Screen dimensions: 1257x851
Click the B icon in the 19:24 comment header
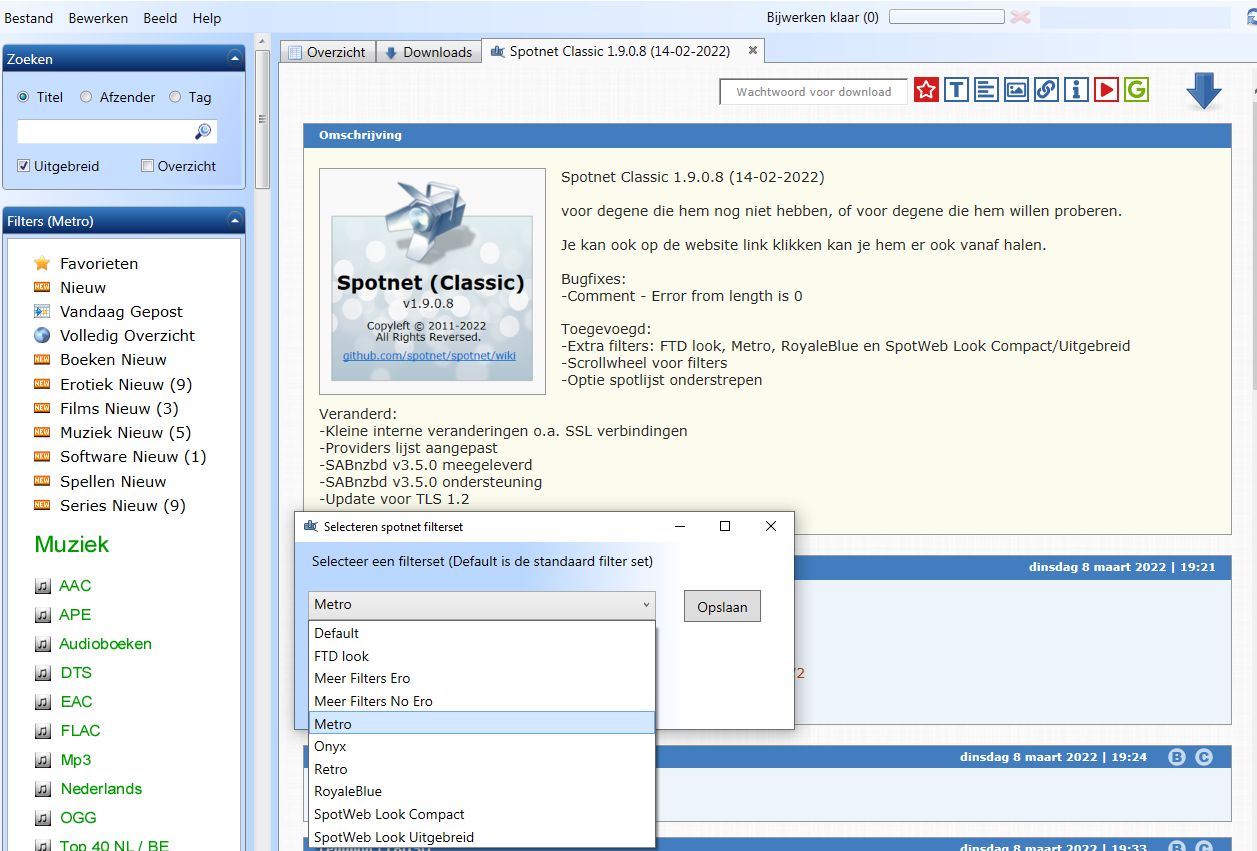click(1177, 757)
